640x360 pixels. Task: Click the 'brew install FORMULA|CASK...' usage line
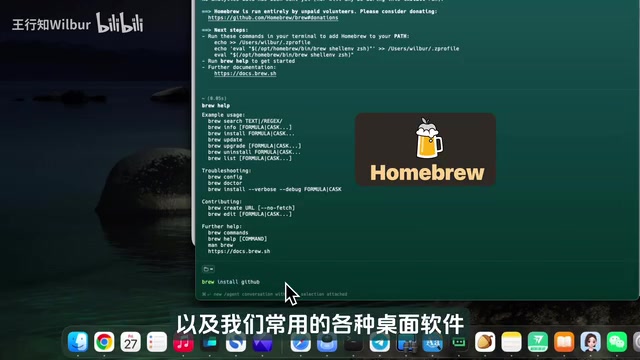(x=251, y=133)
